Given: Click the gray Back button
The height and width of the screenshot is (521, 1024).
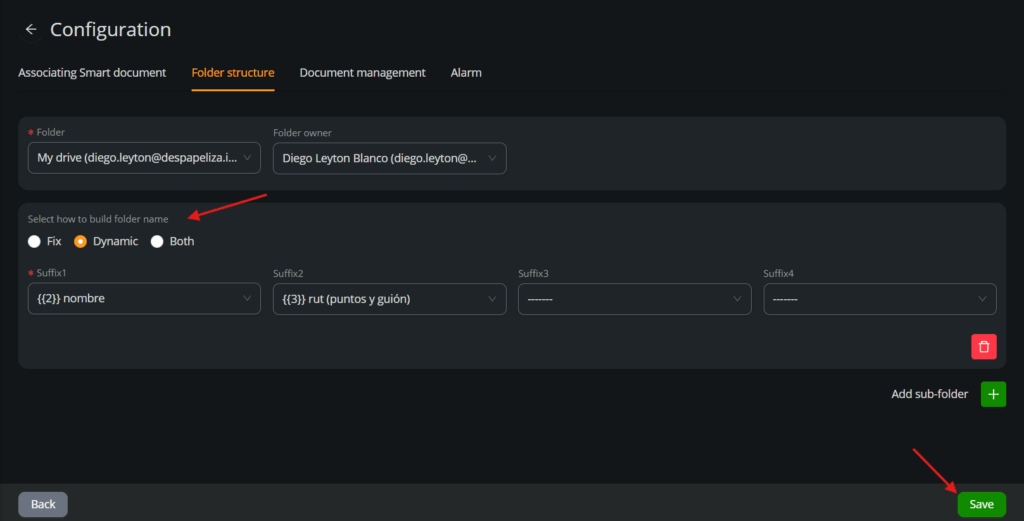Looking at the screenshot, I should point(43,504).
